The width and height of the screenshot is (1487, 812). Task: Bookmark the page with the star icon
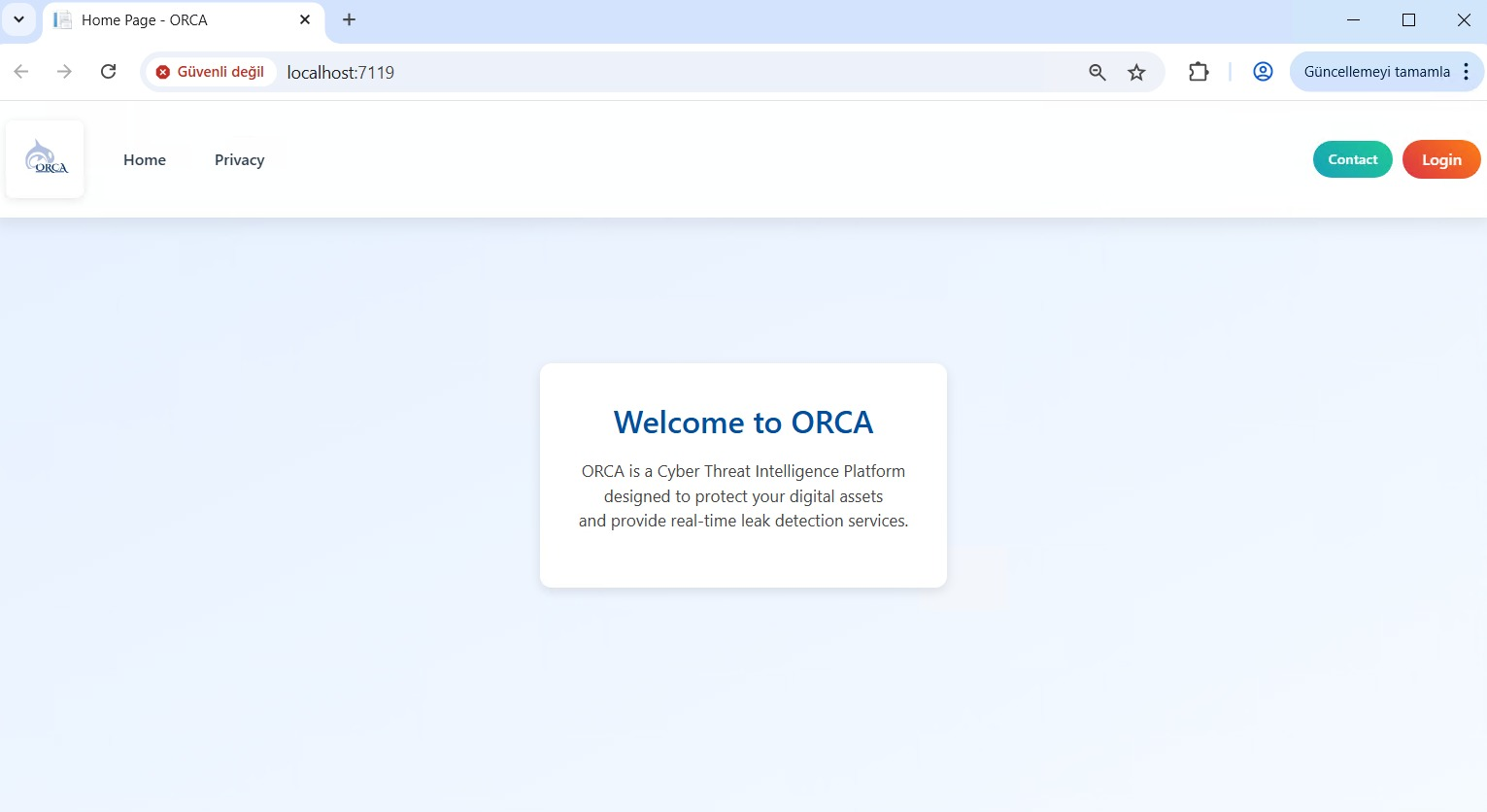tap(1135, 72)
